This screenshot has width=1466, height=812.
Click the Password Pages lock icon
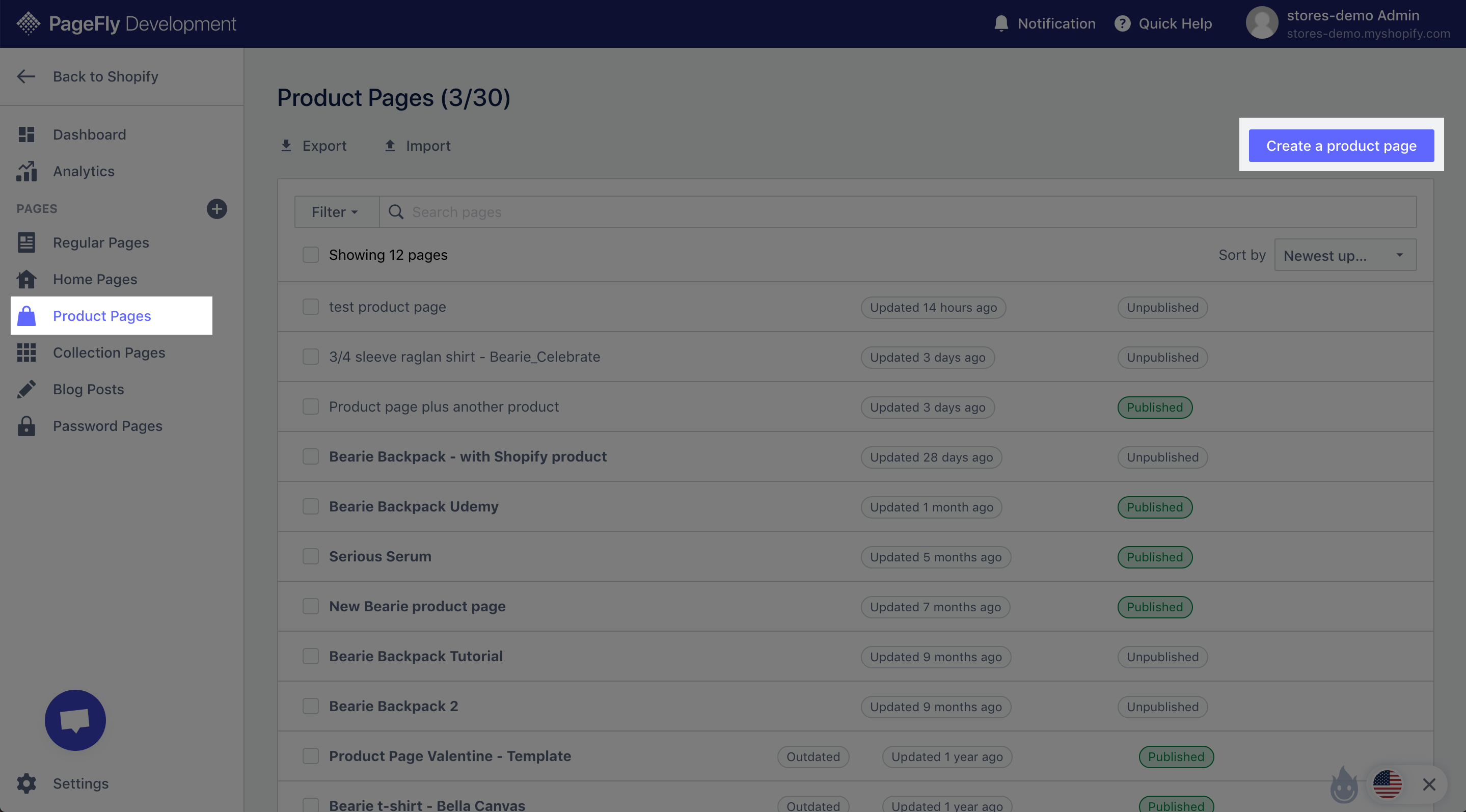click(26, 426)
